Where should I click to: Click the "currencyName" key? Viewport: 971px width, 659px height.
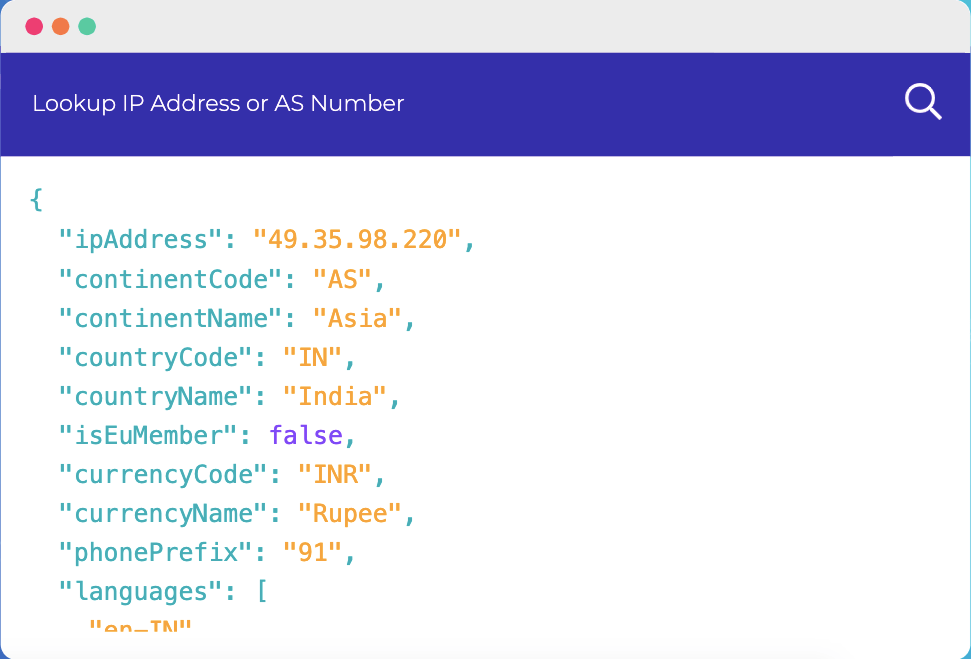[163, 513]
